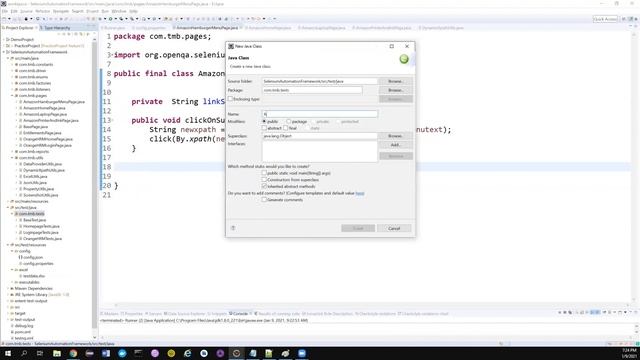Select the public modifier radio button

[264, 122]
